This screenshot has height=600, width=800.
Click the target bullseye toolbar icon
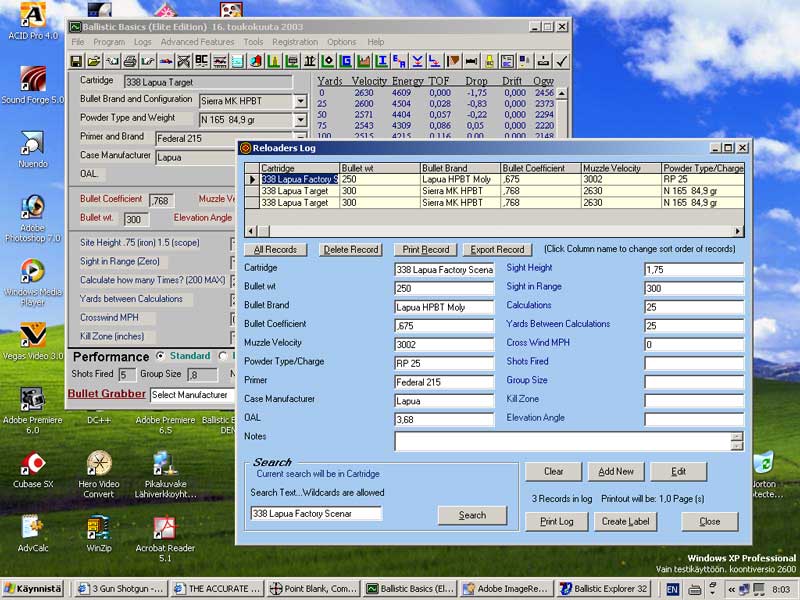coord(328,61)
